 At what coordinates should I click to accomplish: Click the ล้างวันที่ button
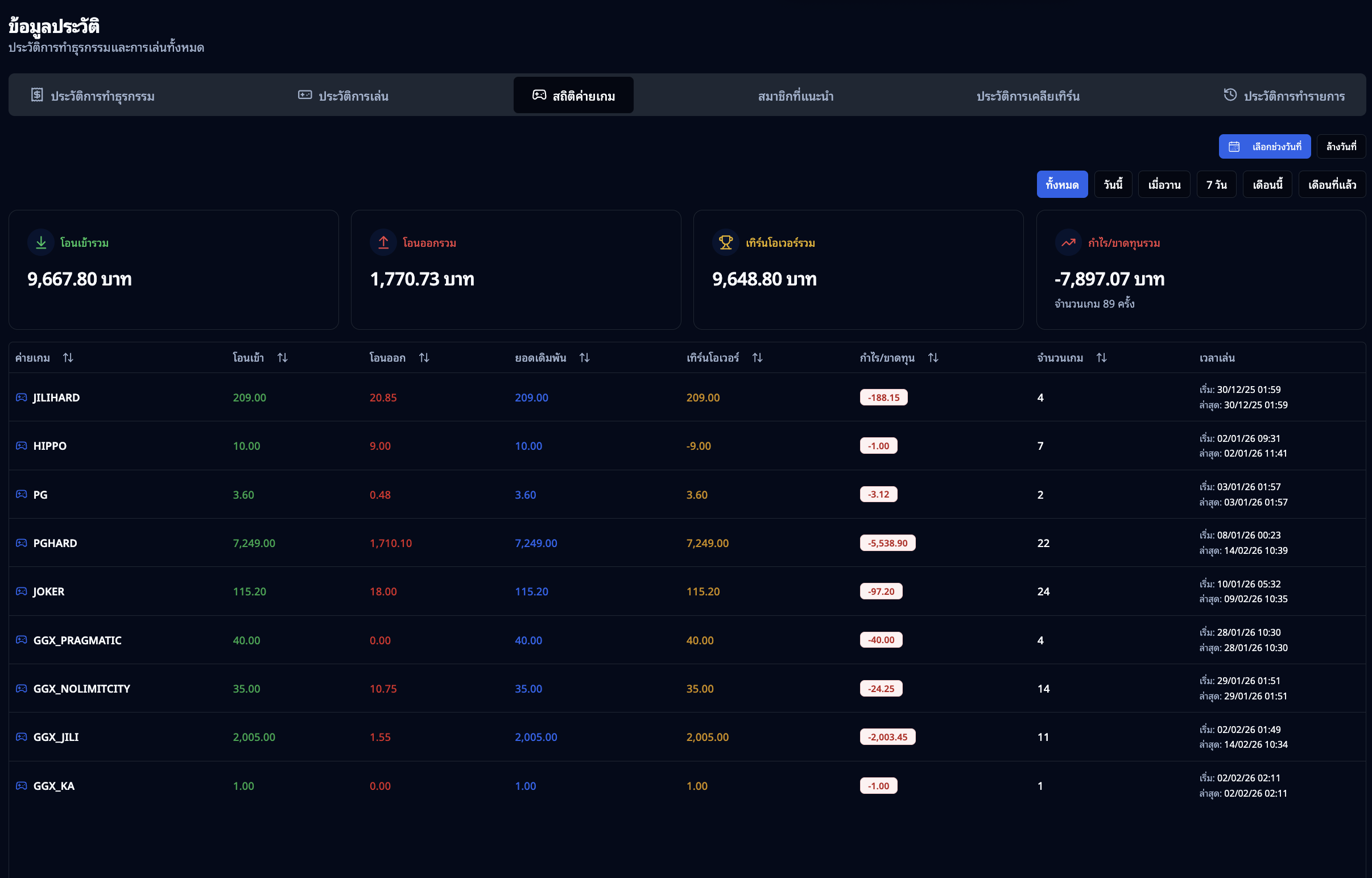click(x=1341, y=147)
